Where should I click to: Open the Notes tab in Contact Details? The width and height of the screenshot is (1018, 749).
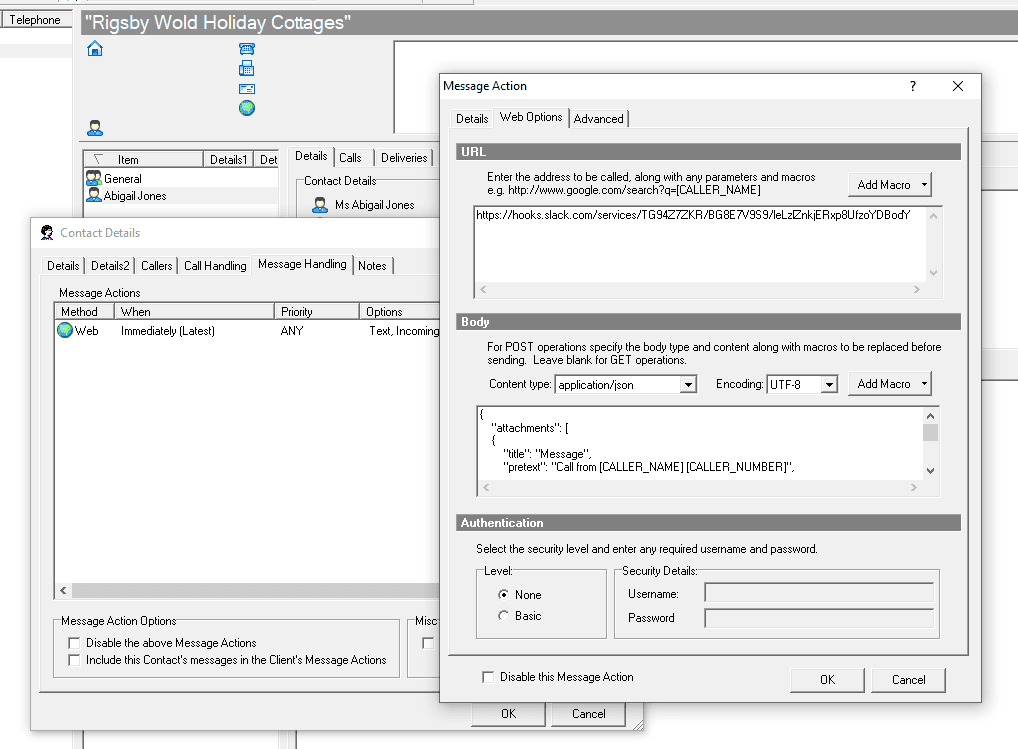tap(372, 265)
